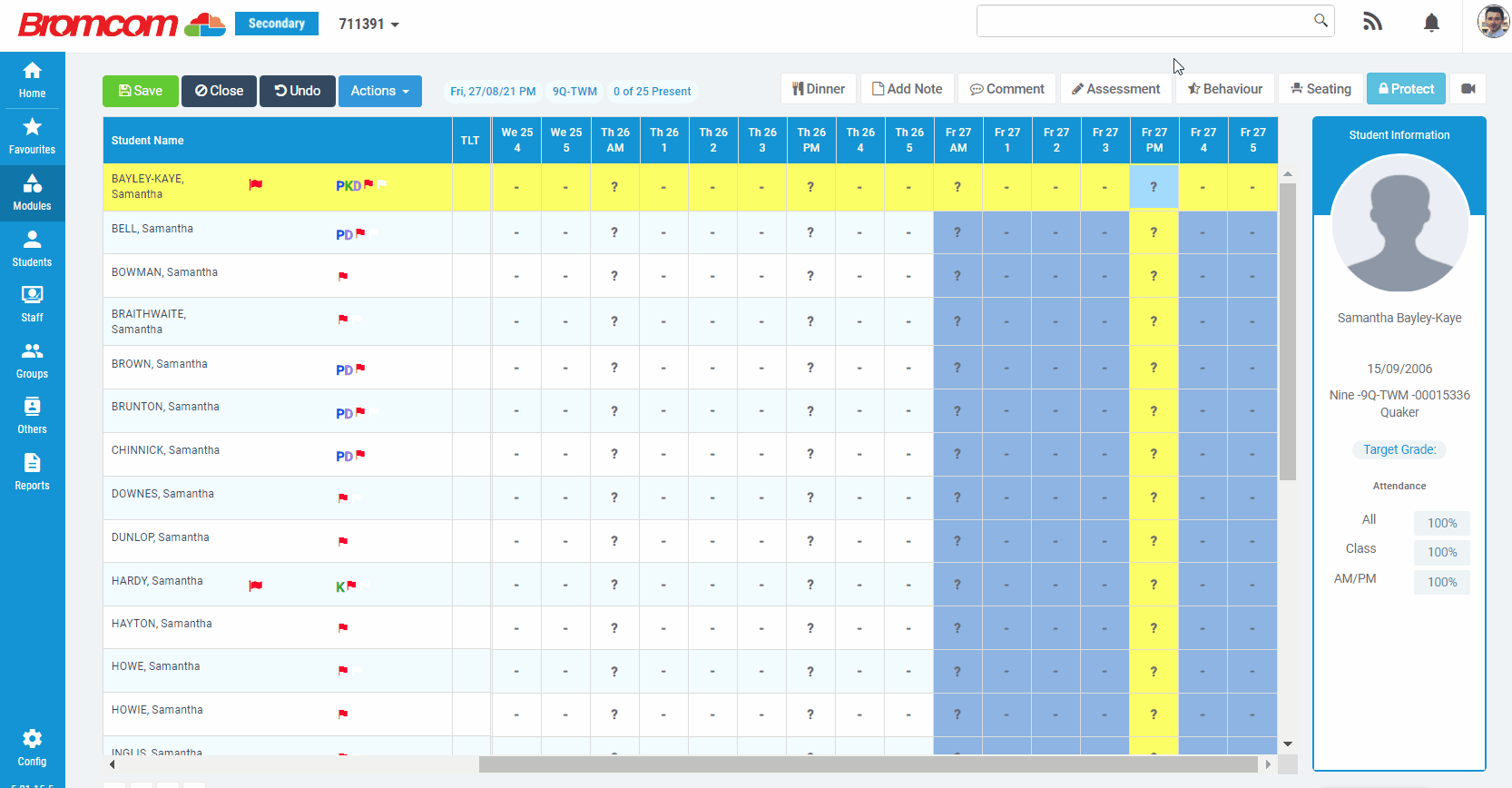Open the Staff menu item
The height and width of the screenshot is (788, 1512).
pyautogui.click(x=32, y=304)
